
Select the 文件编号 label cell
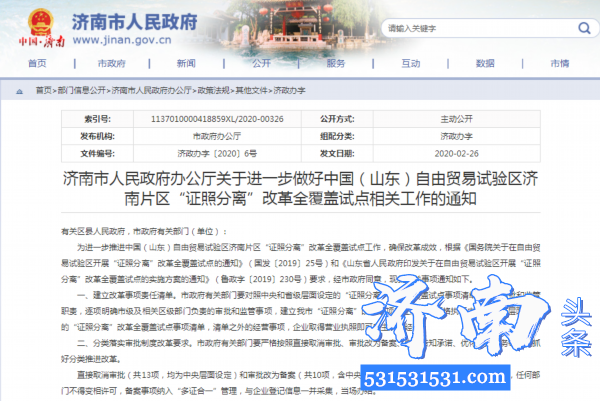click(x=98, y=153)
